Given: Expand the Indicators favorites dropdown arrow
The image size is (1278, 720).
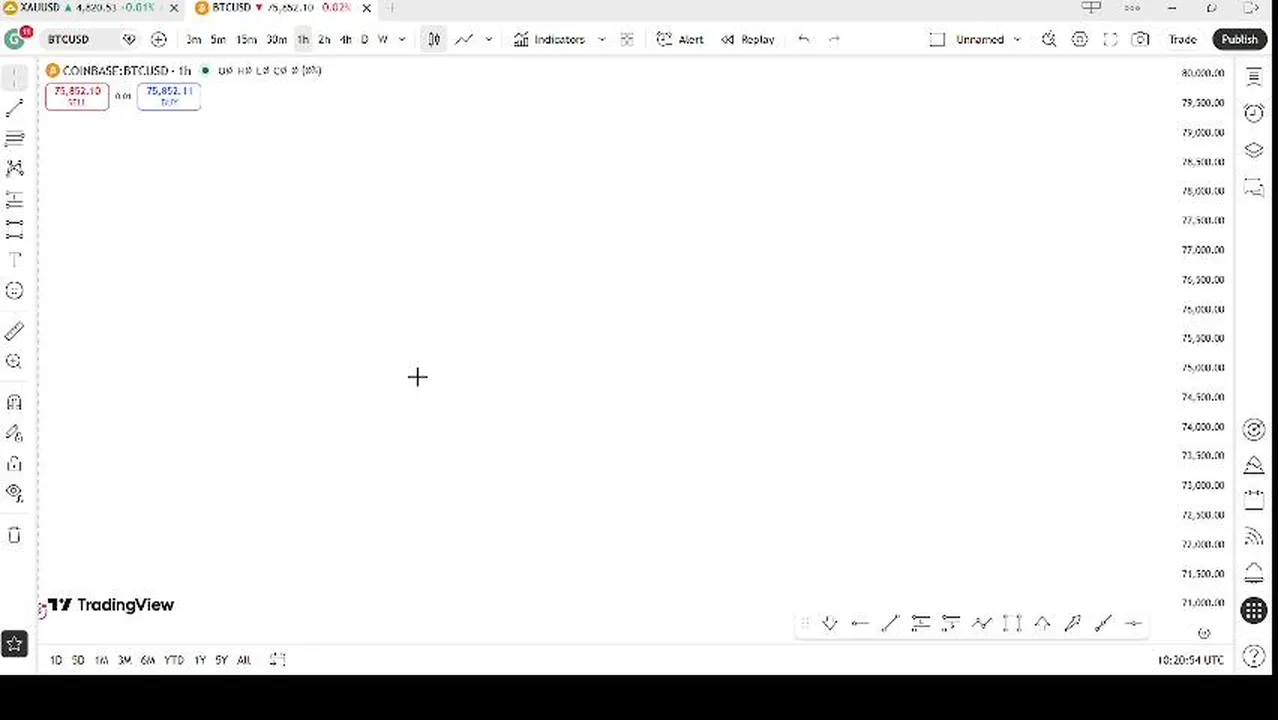Looking at the screenshot, I should point(601,39).
